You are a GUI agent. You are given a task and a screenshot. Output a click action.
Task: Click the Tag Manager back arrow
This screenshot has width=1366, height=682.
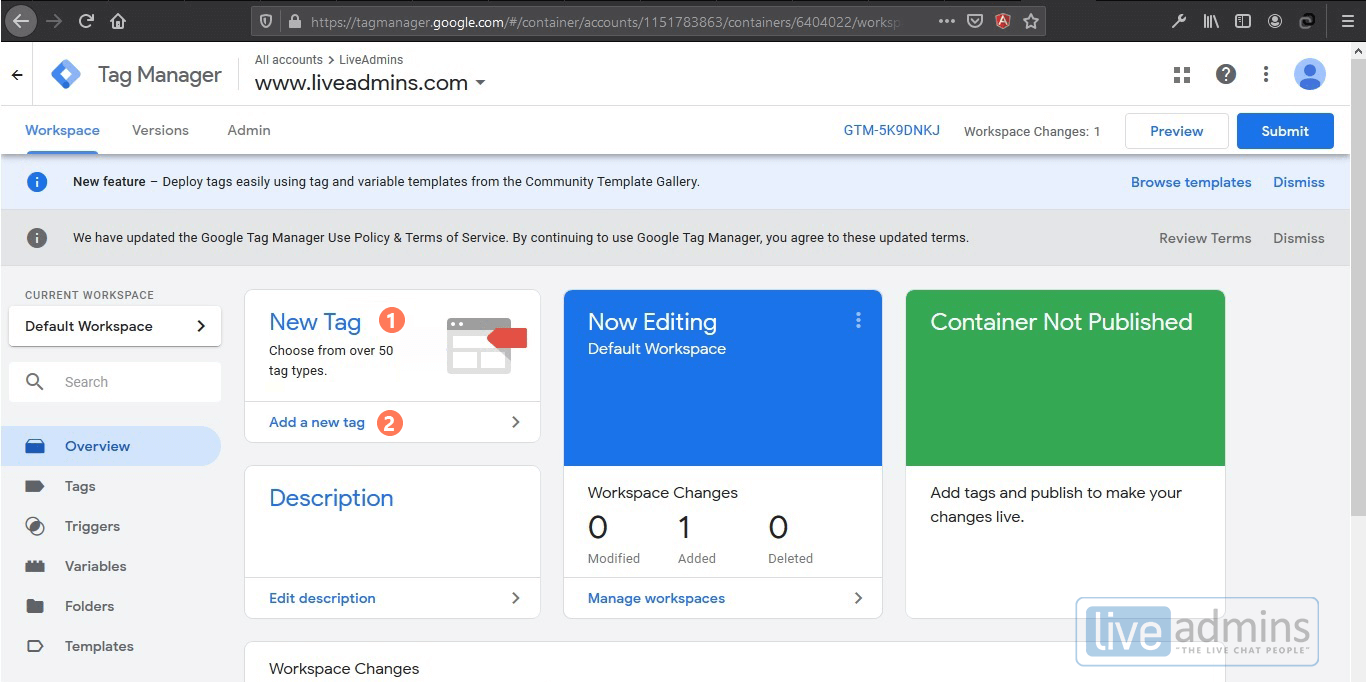tap(17, 75)
